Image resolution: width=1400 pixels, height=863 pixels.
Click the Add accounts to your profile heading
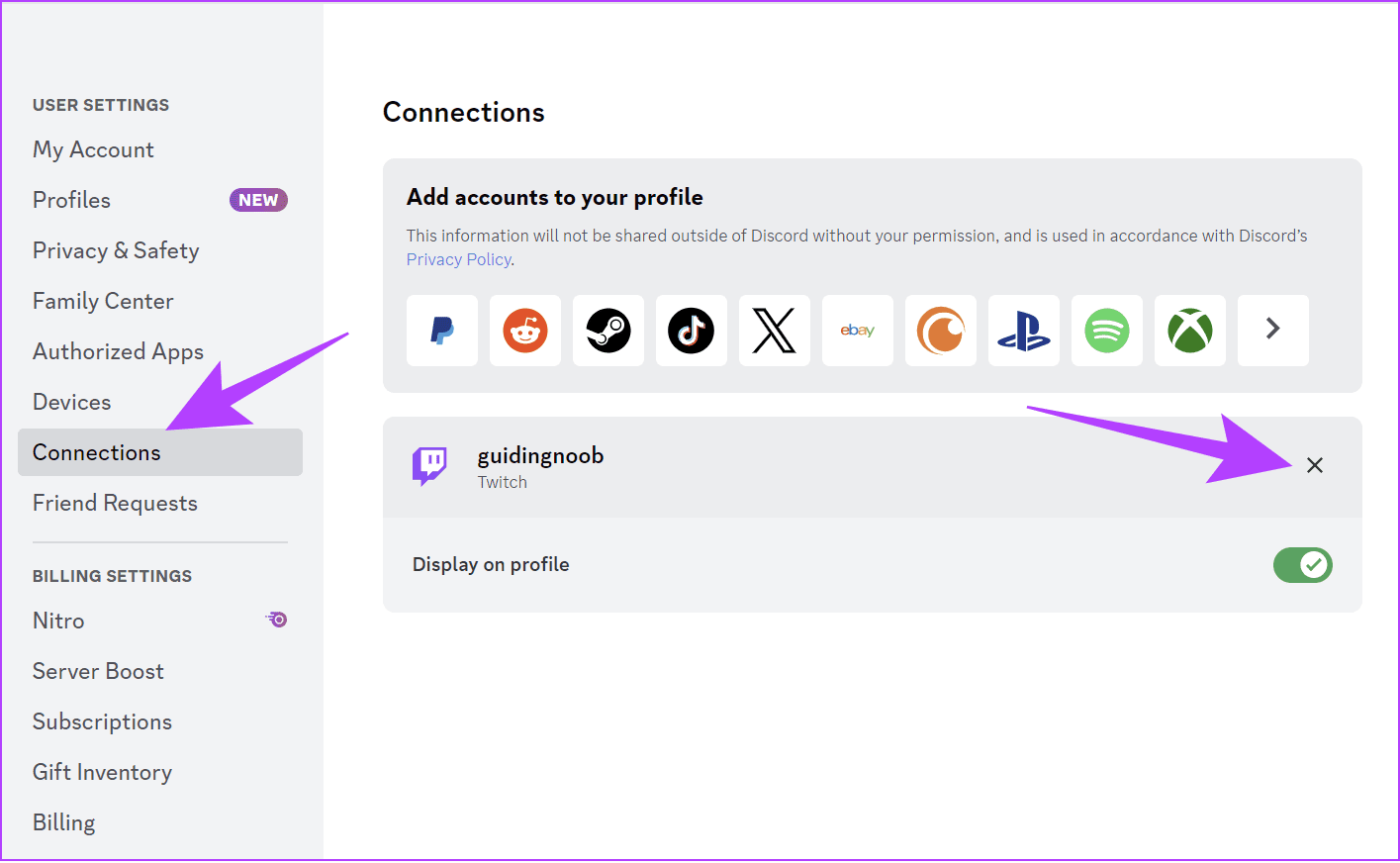click(555, 198)
